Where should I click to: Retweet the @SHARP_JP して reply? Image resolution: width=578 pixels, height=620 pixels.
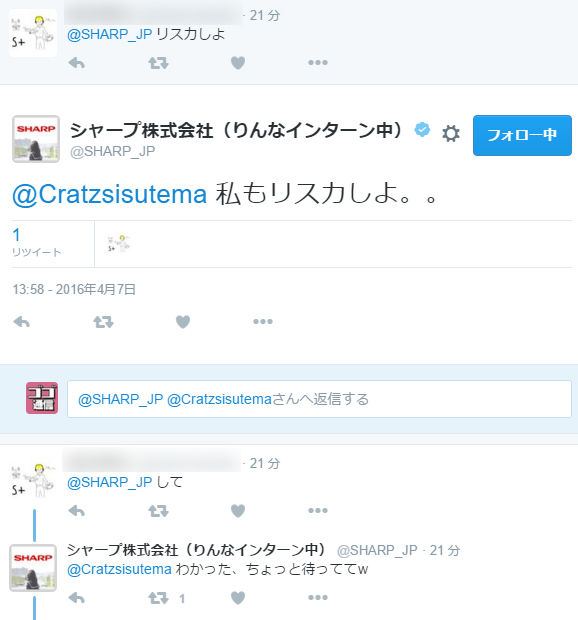158,510
